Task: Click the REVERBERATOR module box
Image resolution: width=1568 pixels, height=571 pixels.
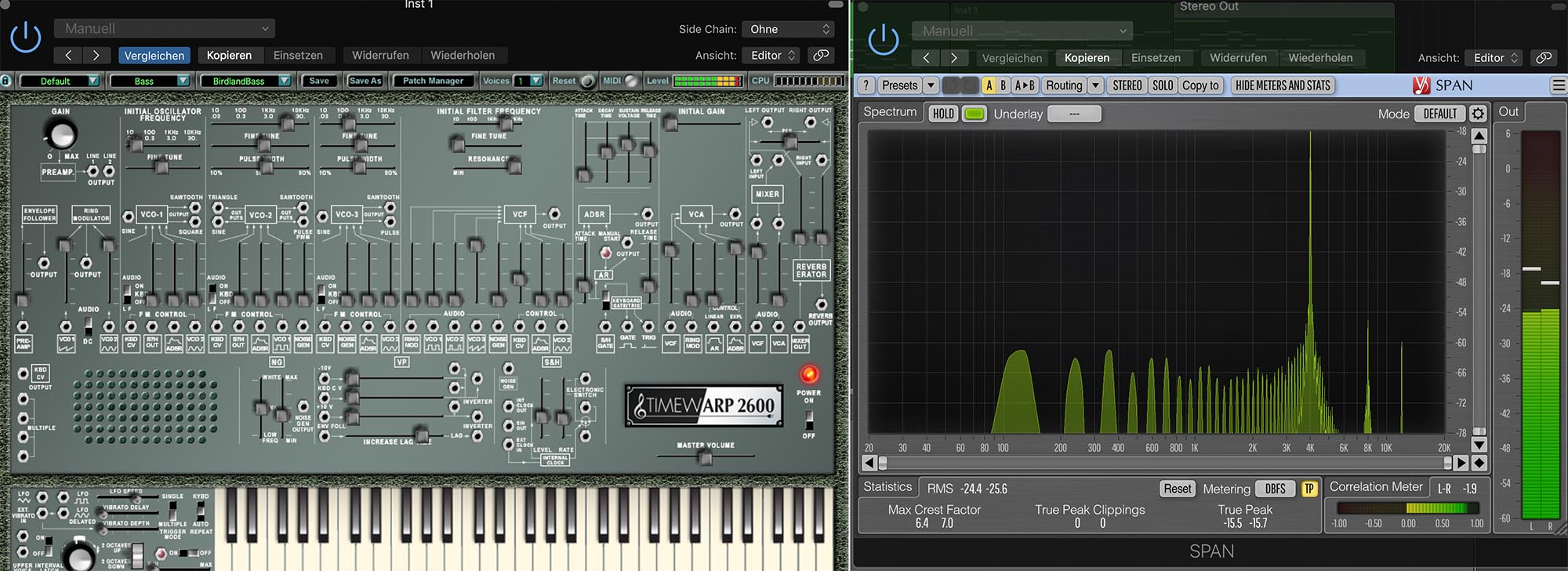Action: pyautogui.click(x=811, y=270)
